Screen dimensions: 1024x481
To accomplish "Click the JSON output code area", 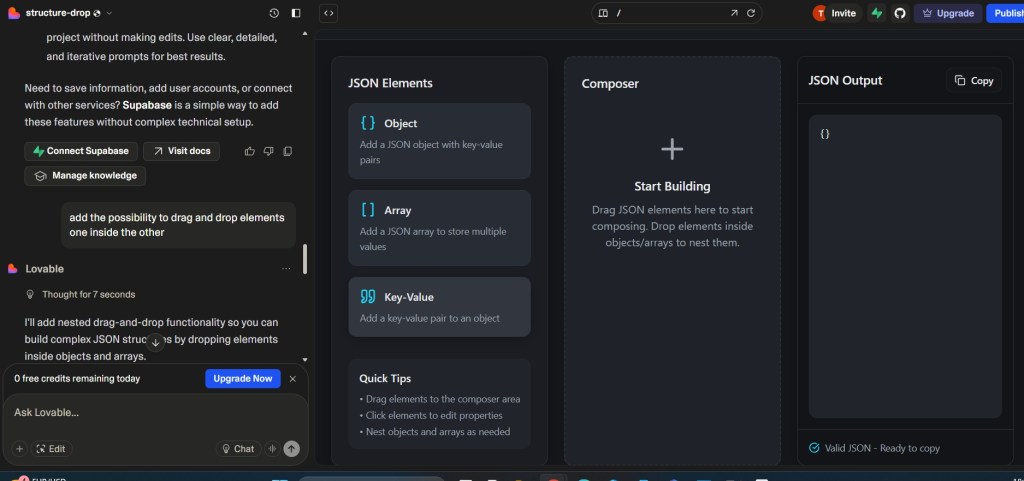I will coord(905,266).
